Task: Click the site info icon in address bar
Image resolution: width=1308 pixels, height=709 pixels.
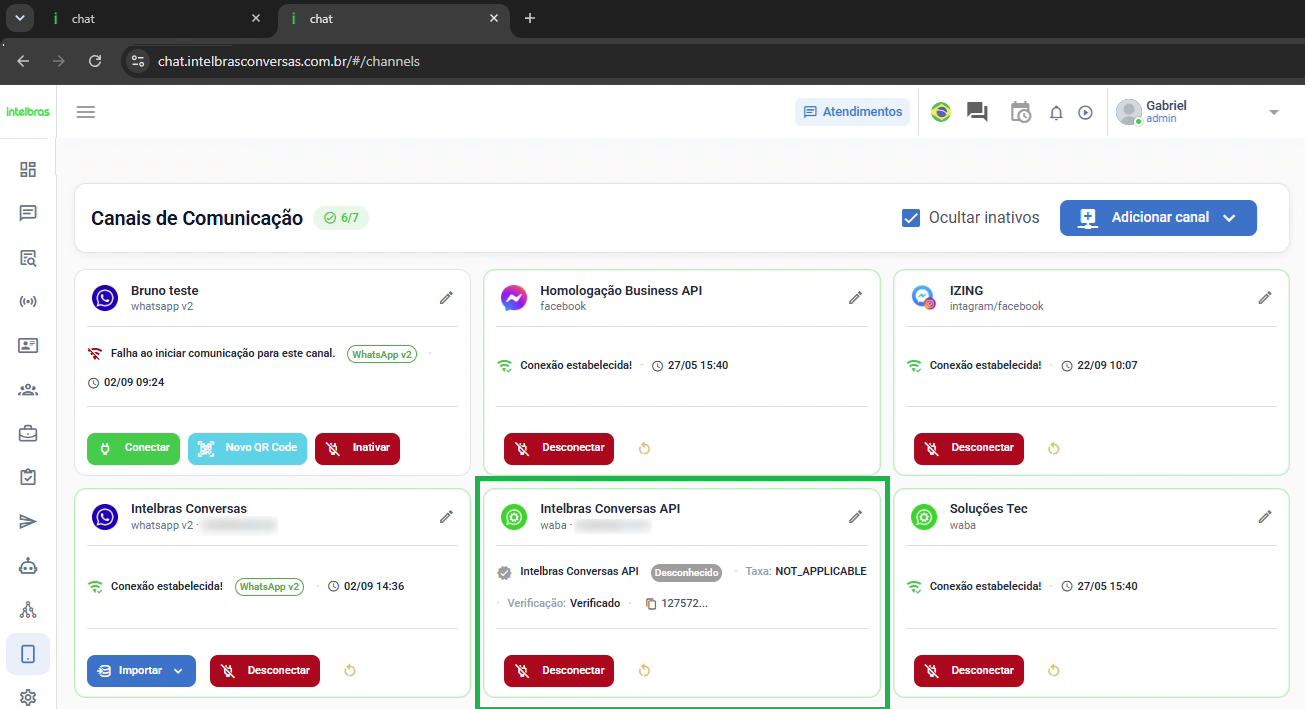Action: click(x=138, y=61)
